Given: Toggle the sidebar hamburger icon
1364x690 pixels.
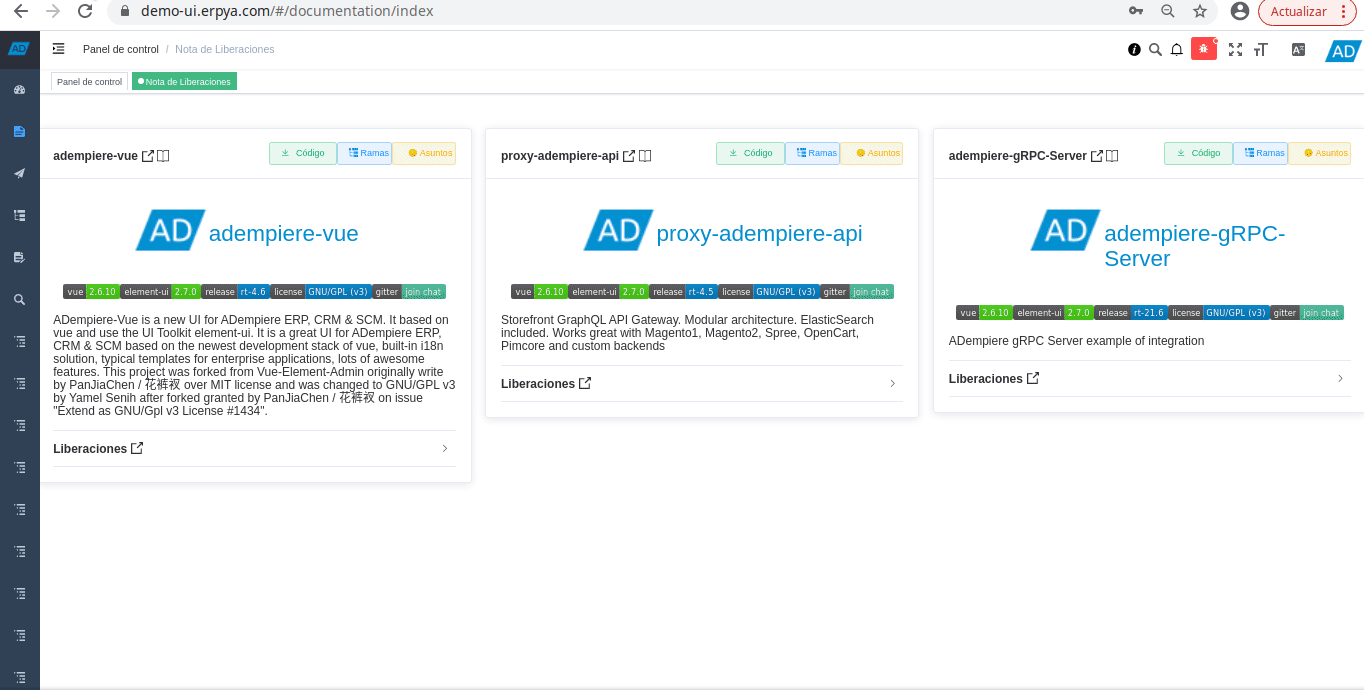Looking at the screenshot, I should point(59,49).
